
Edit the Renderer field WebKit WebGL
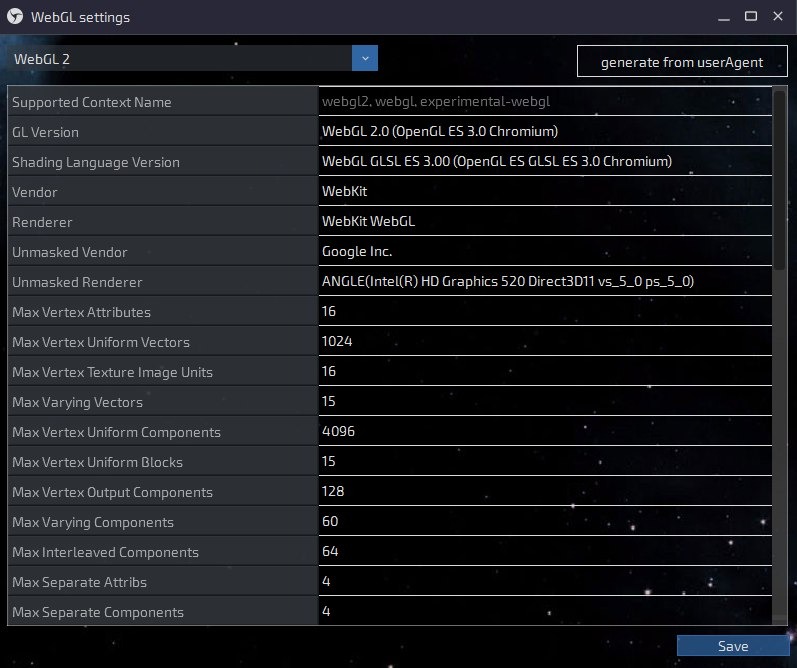point(545,221)
